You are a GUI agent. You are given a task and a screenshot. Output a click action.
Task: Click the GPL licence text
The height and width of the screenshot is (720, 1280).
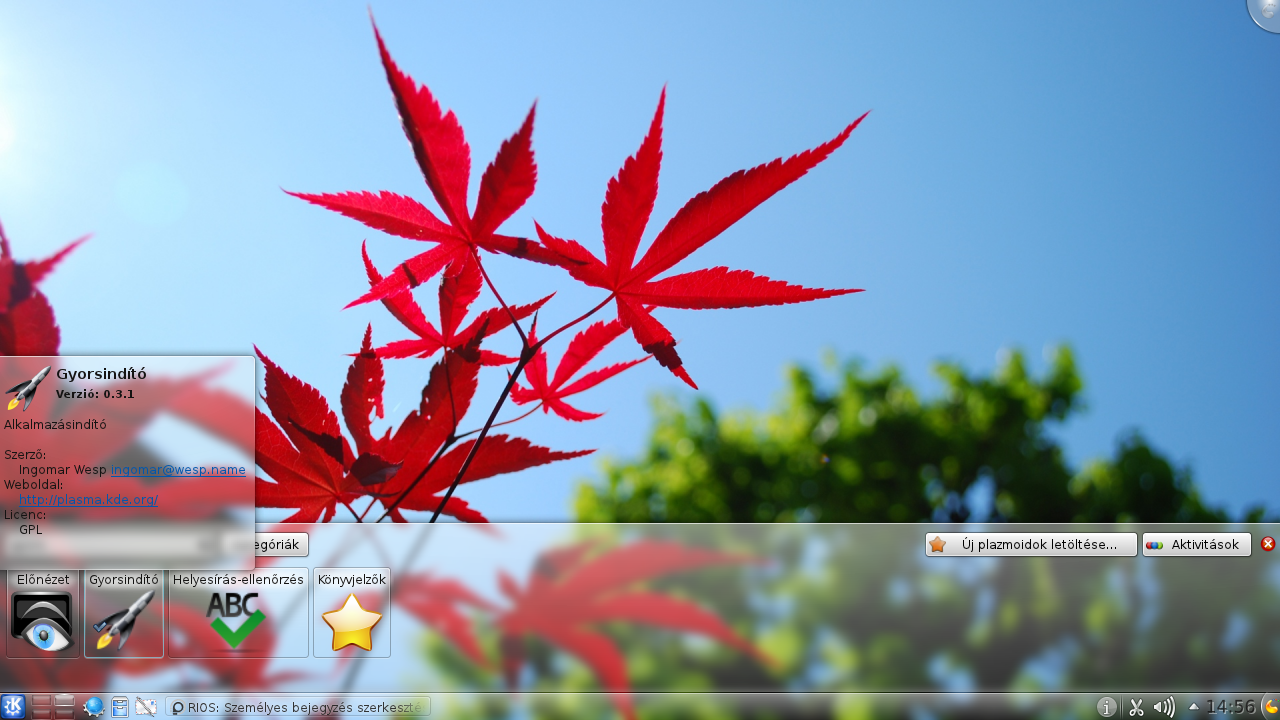[x=30, y=530]
